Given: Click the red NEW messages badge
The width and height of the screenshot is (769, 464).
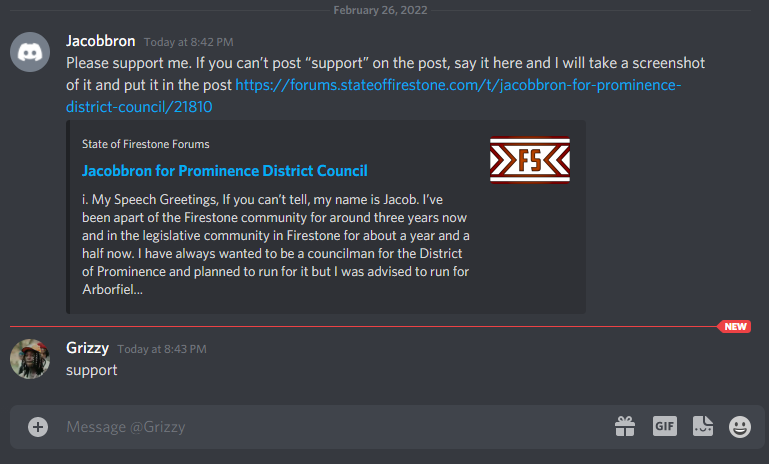Looking at the screenshot, I should click(734, 327).
